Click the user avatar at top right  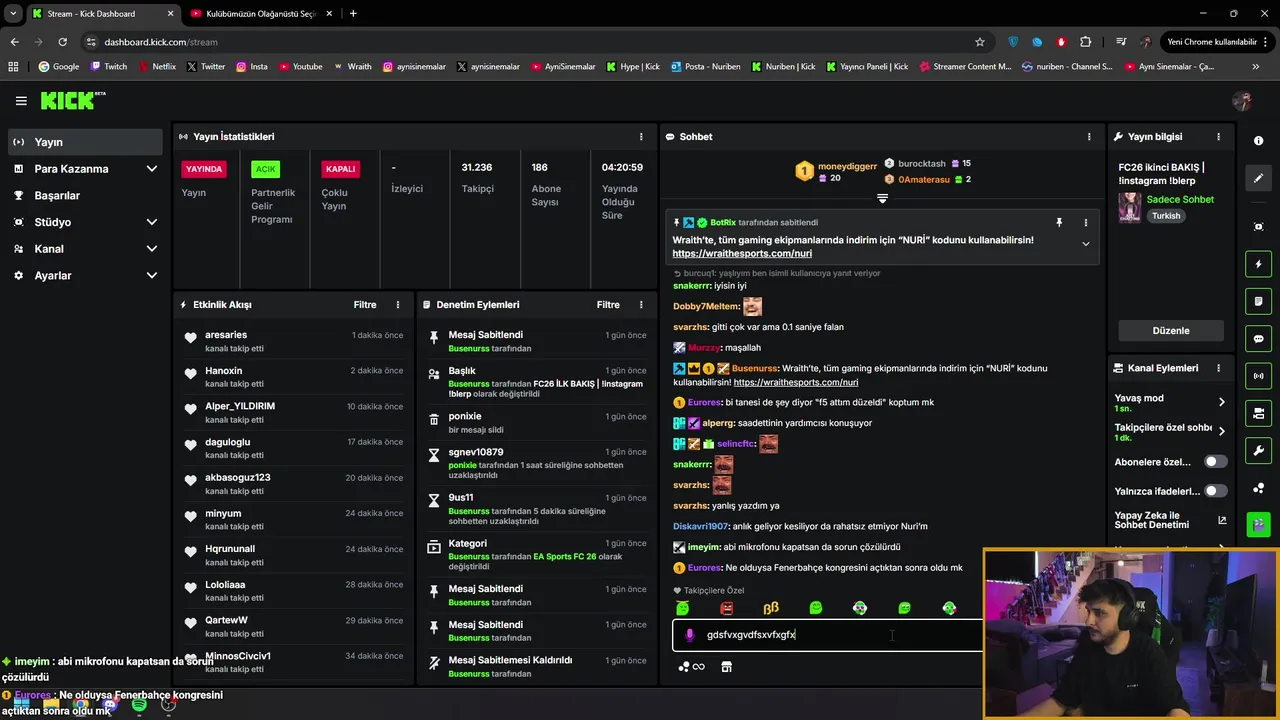(x=1242, y=101)
